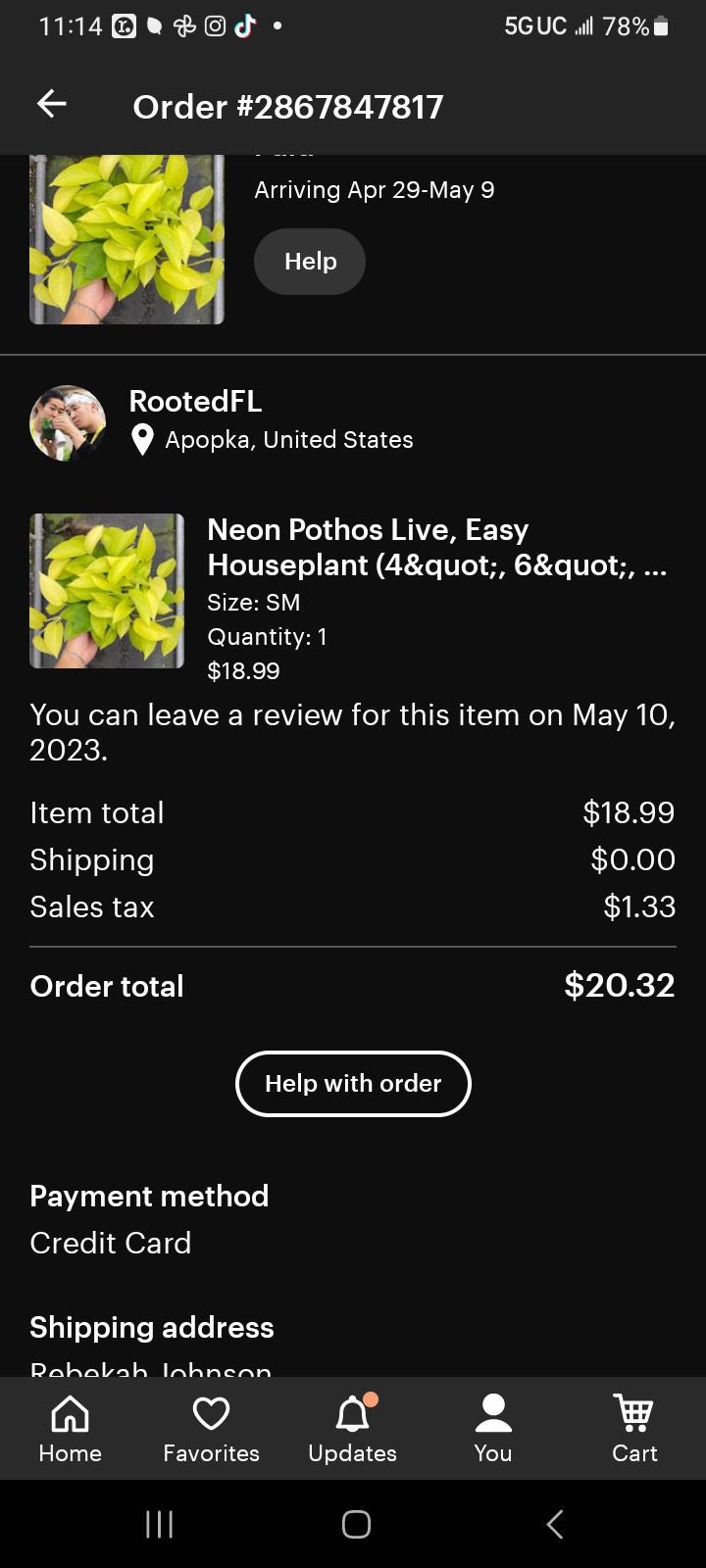This screenshot has width=706, height=1568.
Task: Tap the Apopka location pin icon
Action: [x=142, y=440]
